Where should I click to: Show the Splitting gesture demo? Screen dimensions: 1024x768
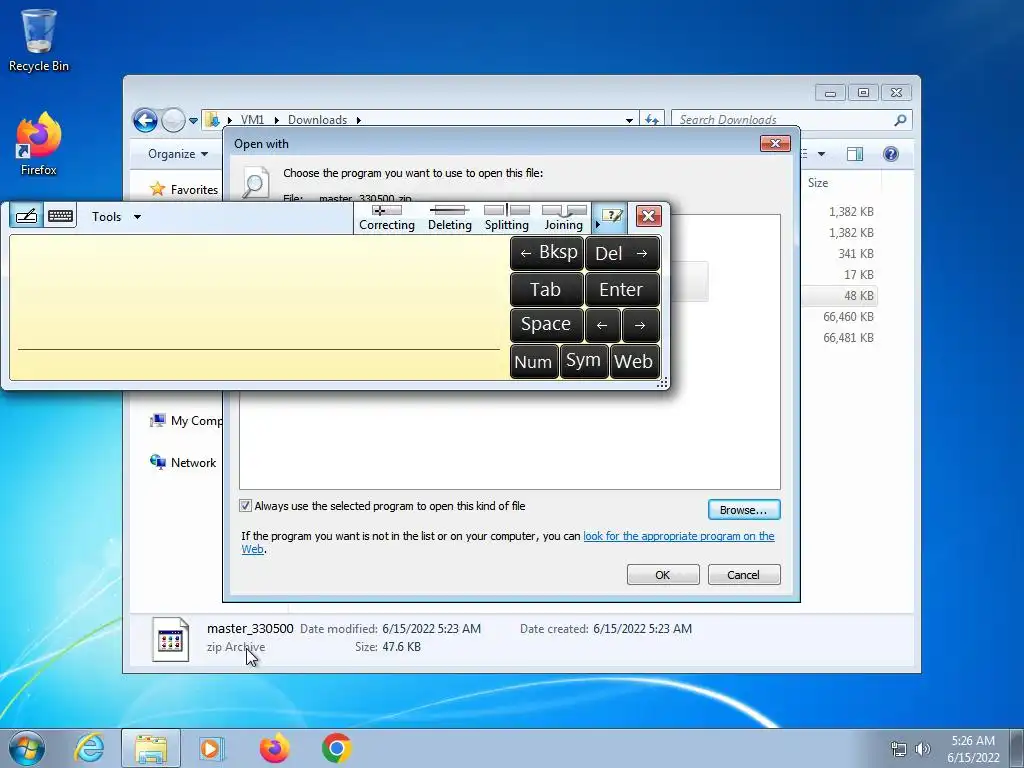tap(507, 218)
